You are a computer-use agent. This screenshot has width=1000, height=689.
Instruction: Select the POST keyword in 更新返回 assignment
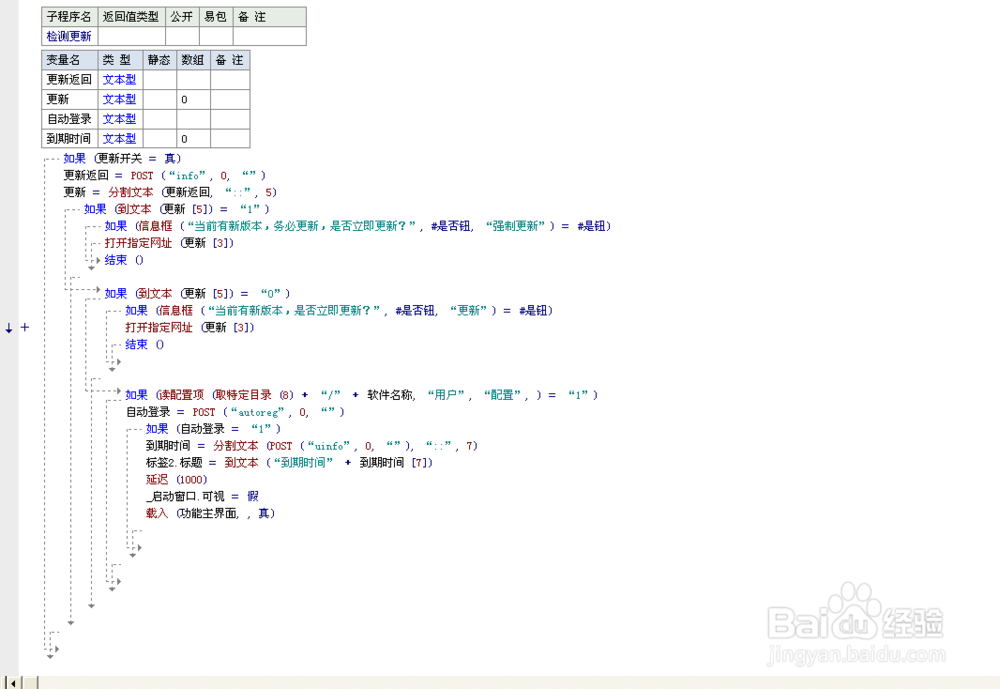point(141,175)
